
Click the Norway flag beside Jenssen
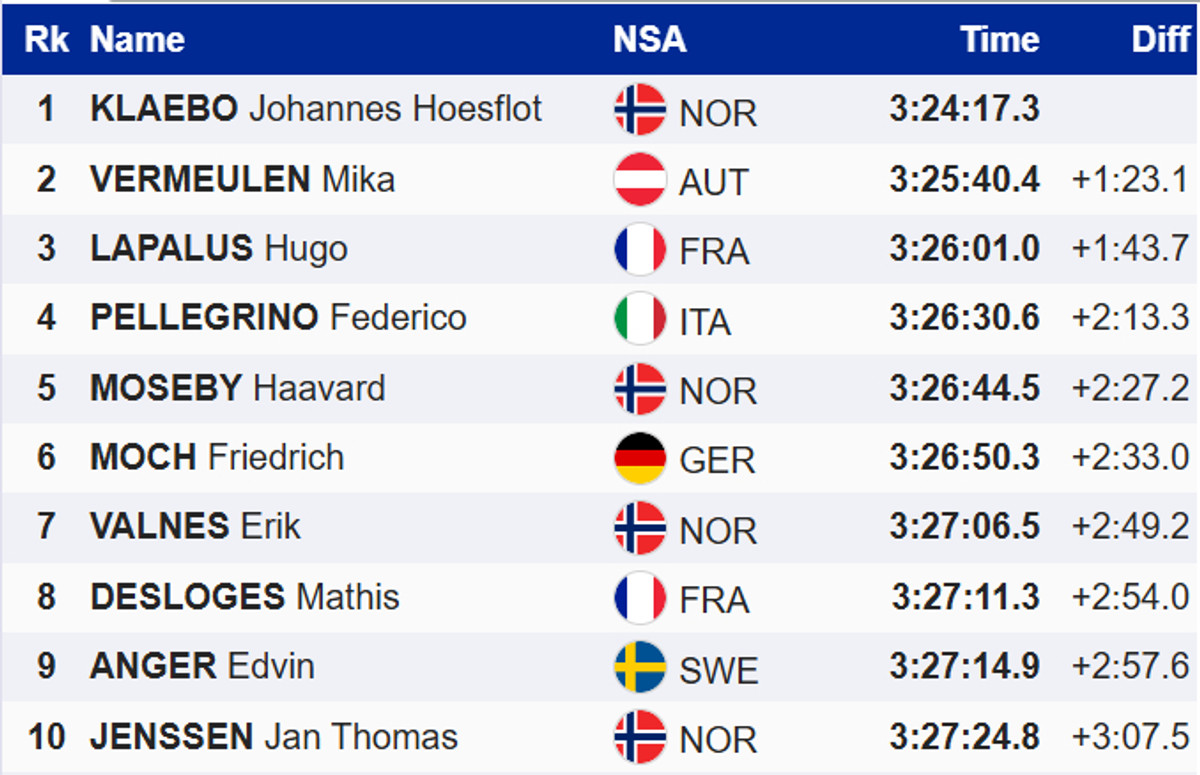[x=640, y=737]
